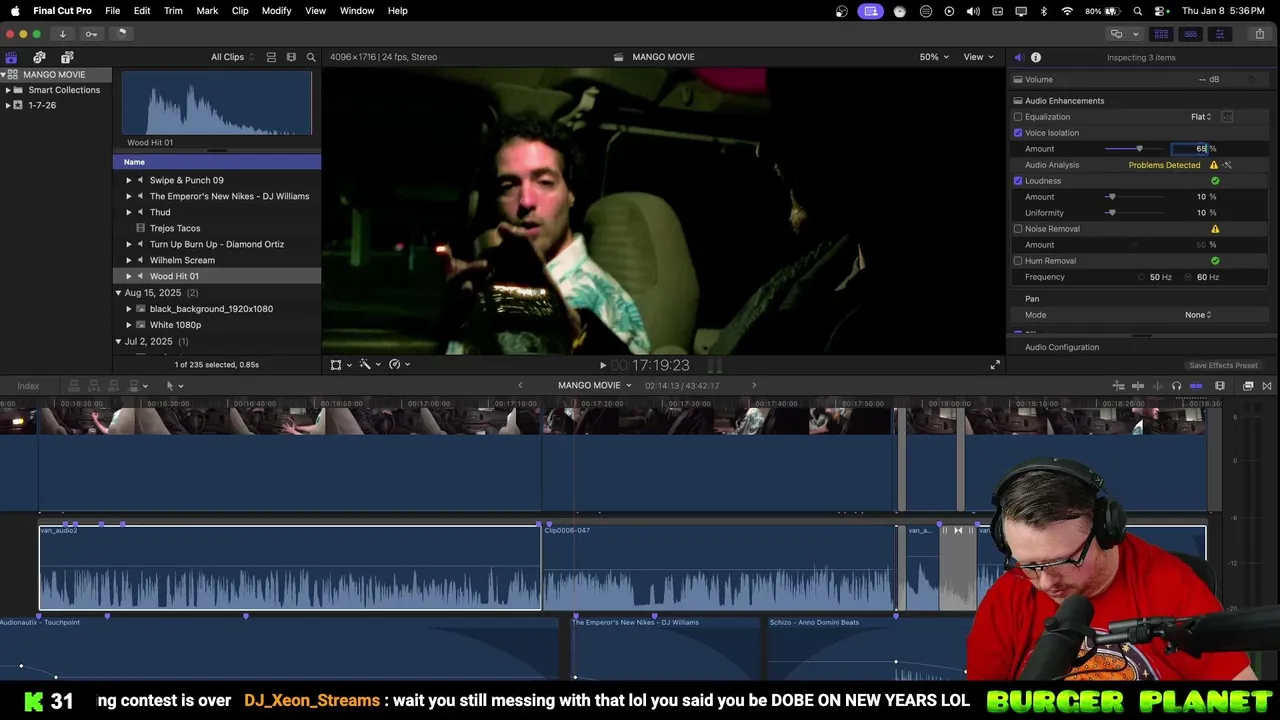Select the Trejos Tacos clip row
The width and height of the screenshot is (1280, 720).
pos(217,228)
